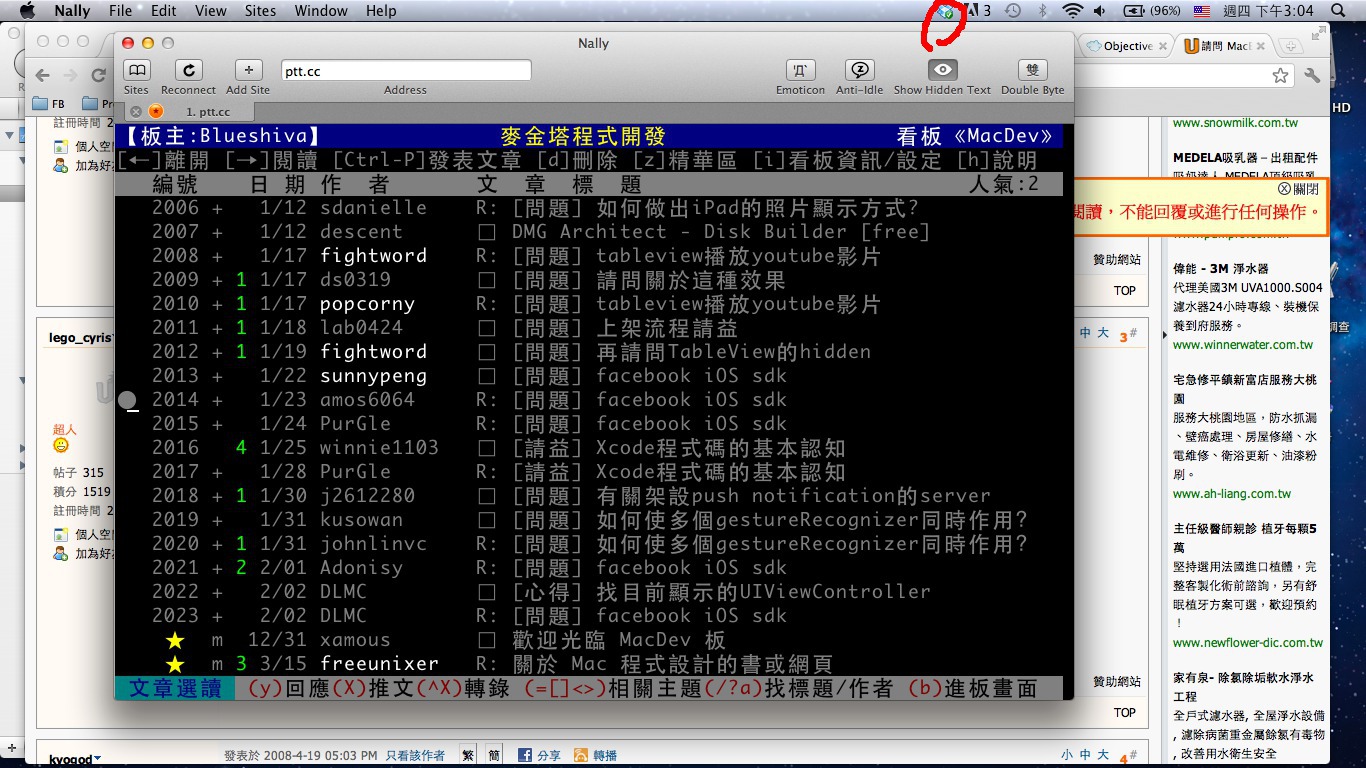
Task: Switch to the Objective browser tab
Action: [1127, 46]
